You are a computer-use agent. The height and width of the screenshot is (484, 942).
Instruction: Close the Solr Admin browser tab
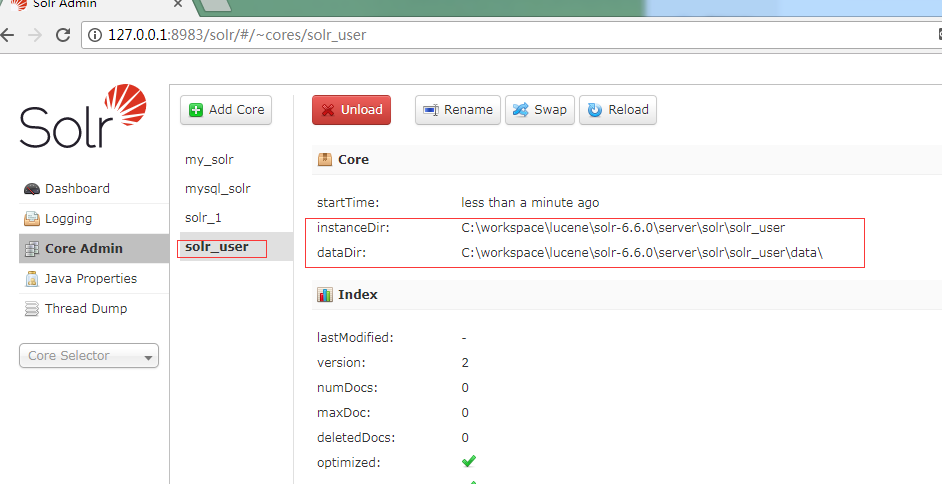(178, 4)
